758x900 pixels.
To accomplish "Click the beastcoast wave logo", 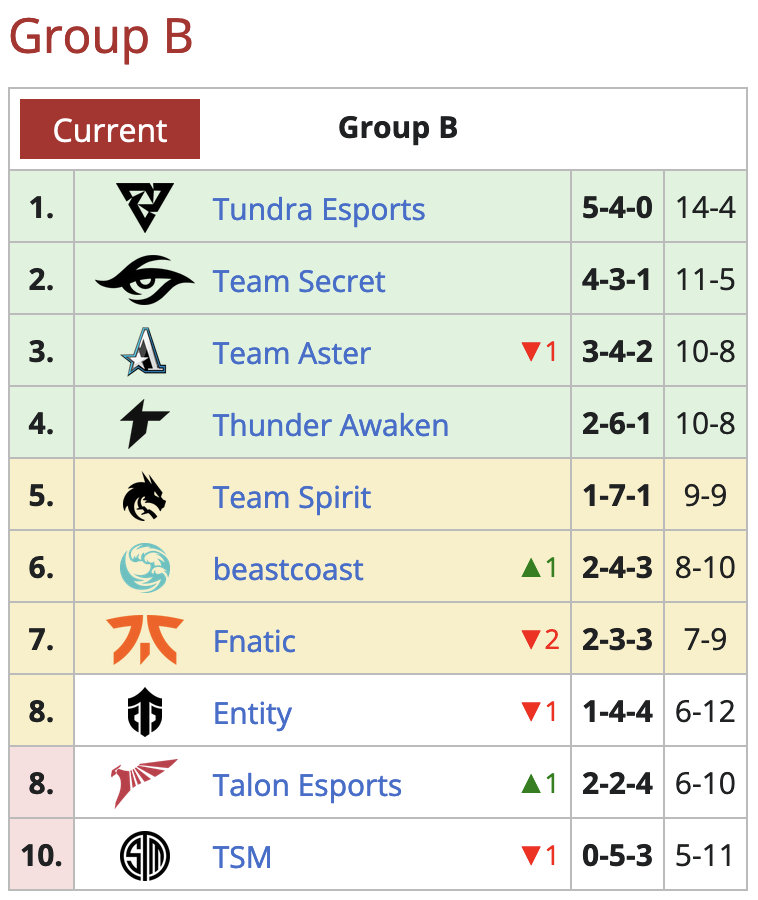I will (x=144, y=569).
